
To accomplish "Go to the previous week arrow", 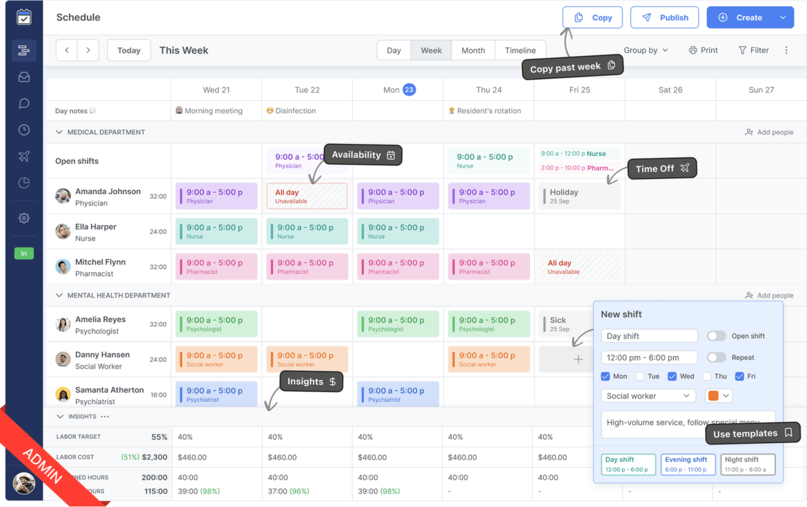I will (67, 50).
